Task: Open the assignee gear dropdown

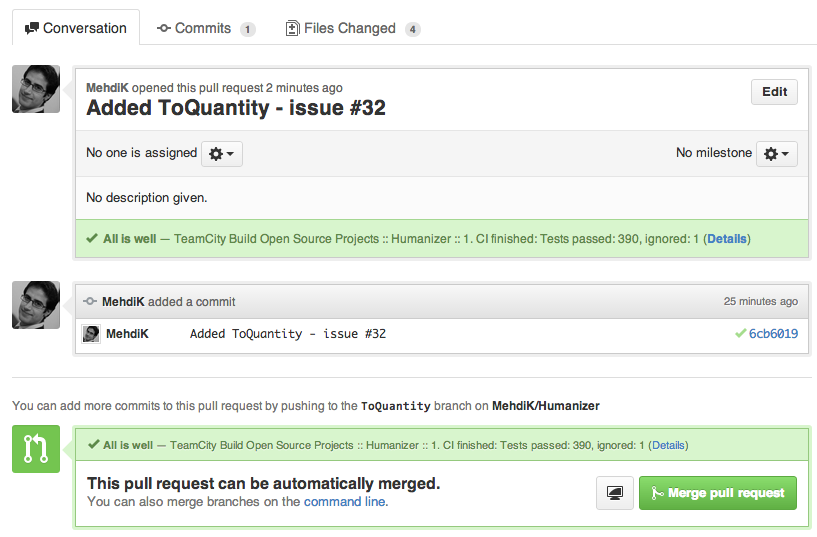Action: tap(221, 154)
